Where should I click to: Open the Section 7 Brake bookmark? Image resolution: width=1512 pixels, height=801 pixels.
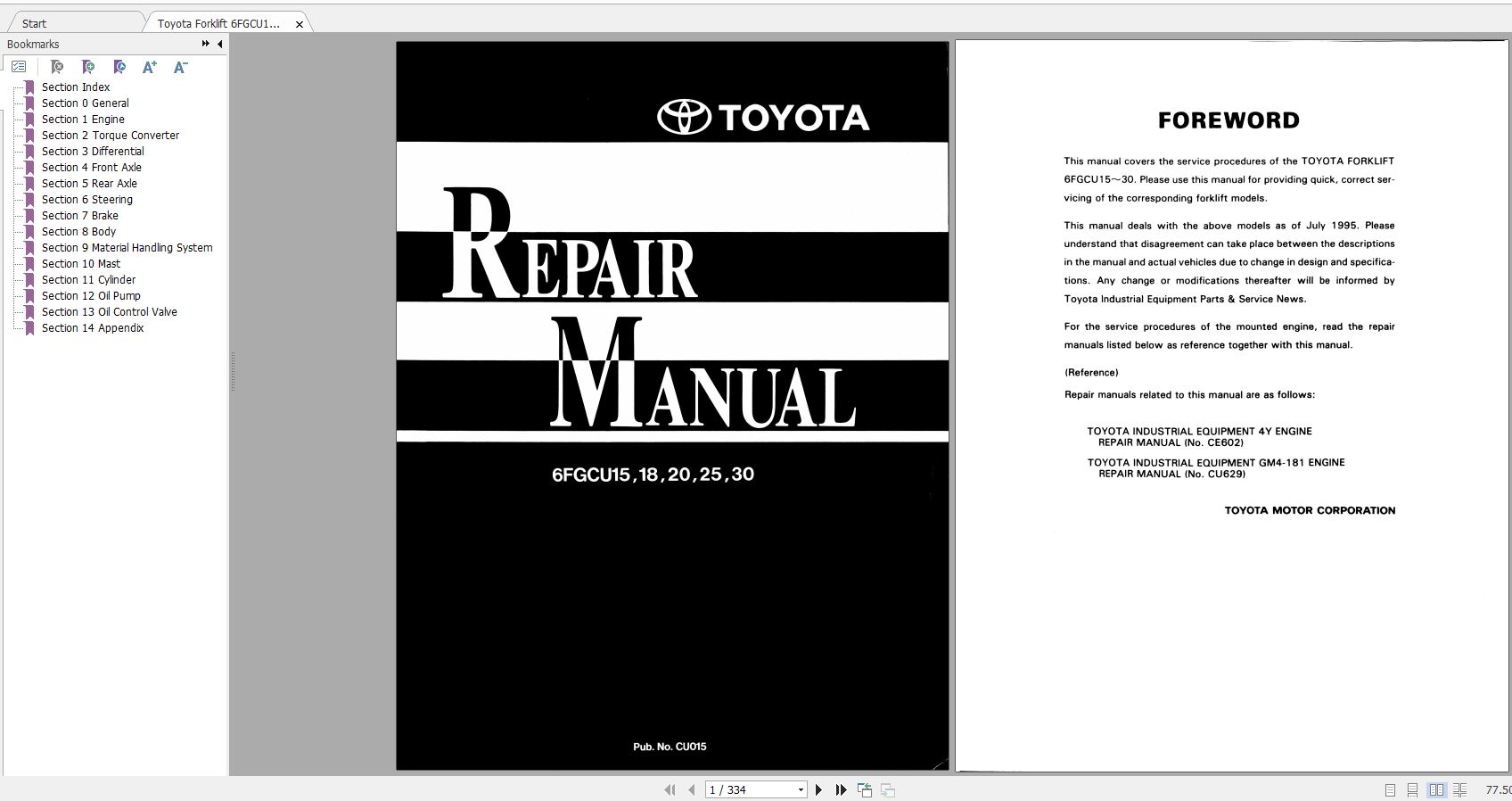coord(79,215)
